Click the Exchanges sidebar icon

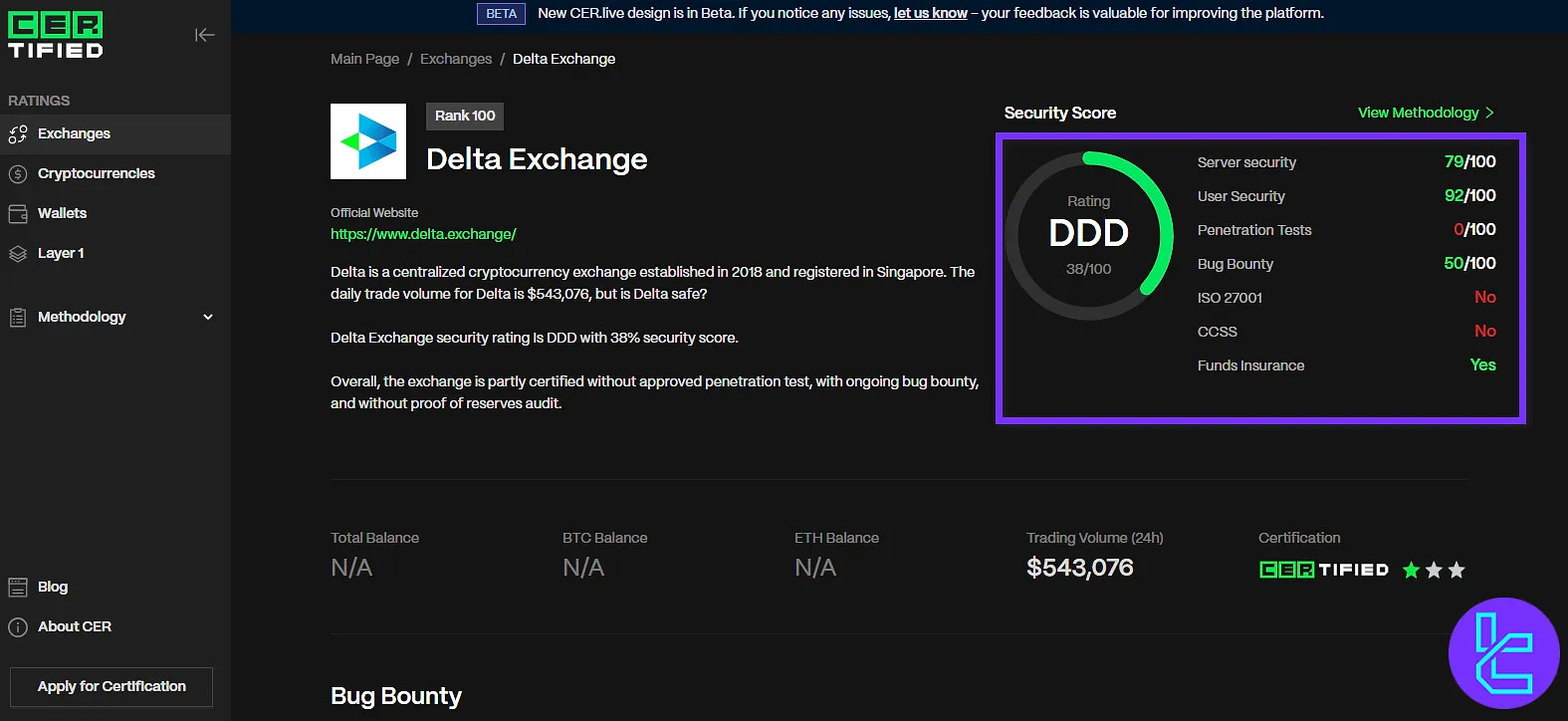18,134
